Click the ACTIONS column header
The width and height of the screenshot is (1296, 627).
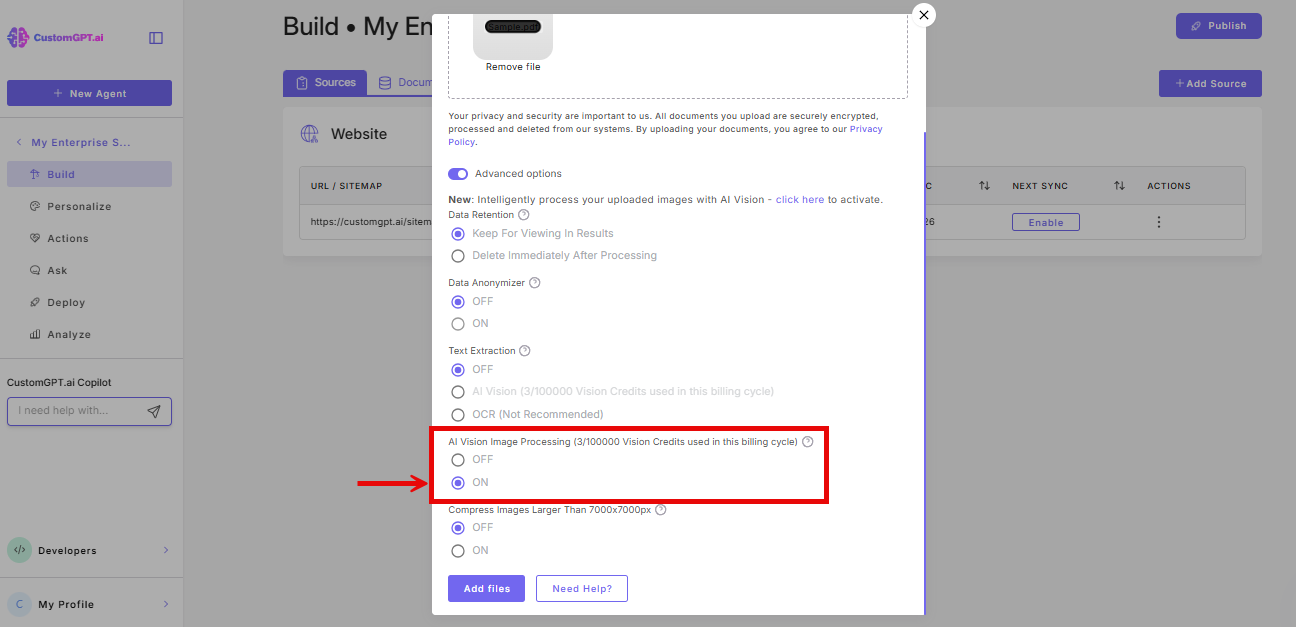click(1169, 186)
